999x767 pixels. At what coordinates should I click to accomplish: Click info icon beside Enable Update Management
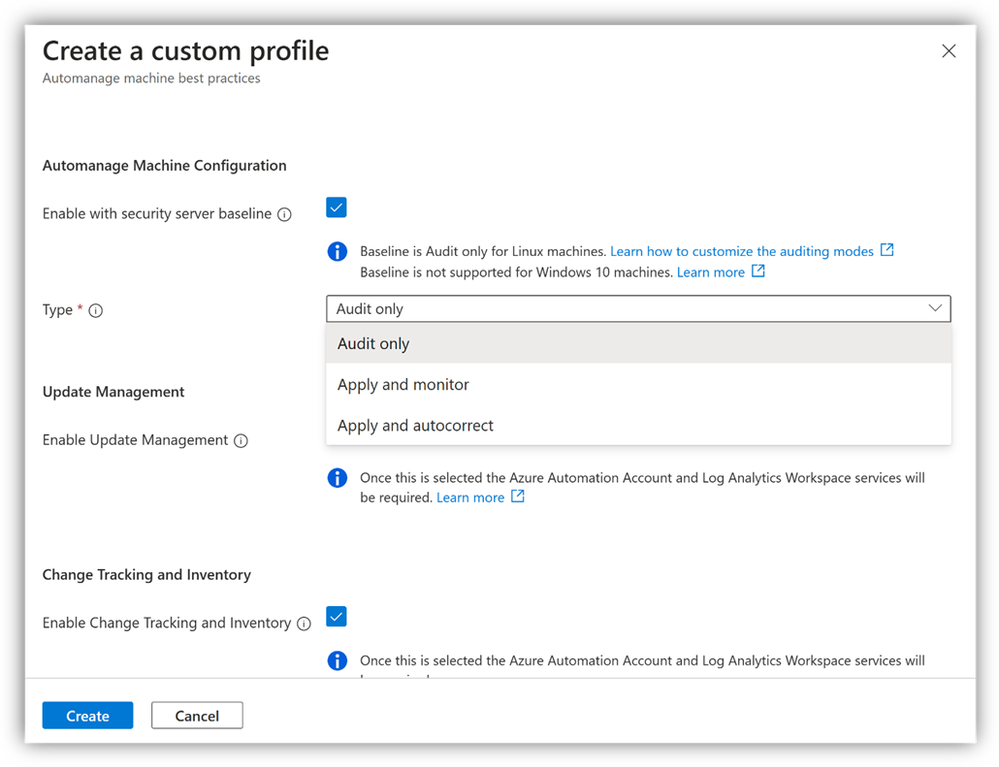(x=241, y=441)
